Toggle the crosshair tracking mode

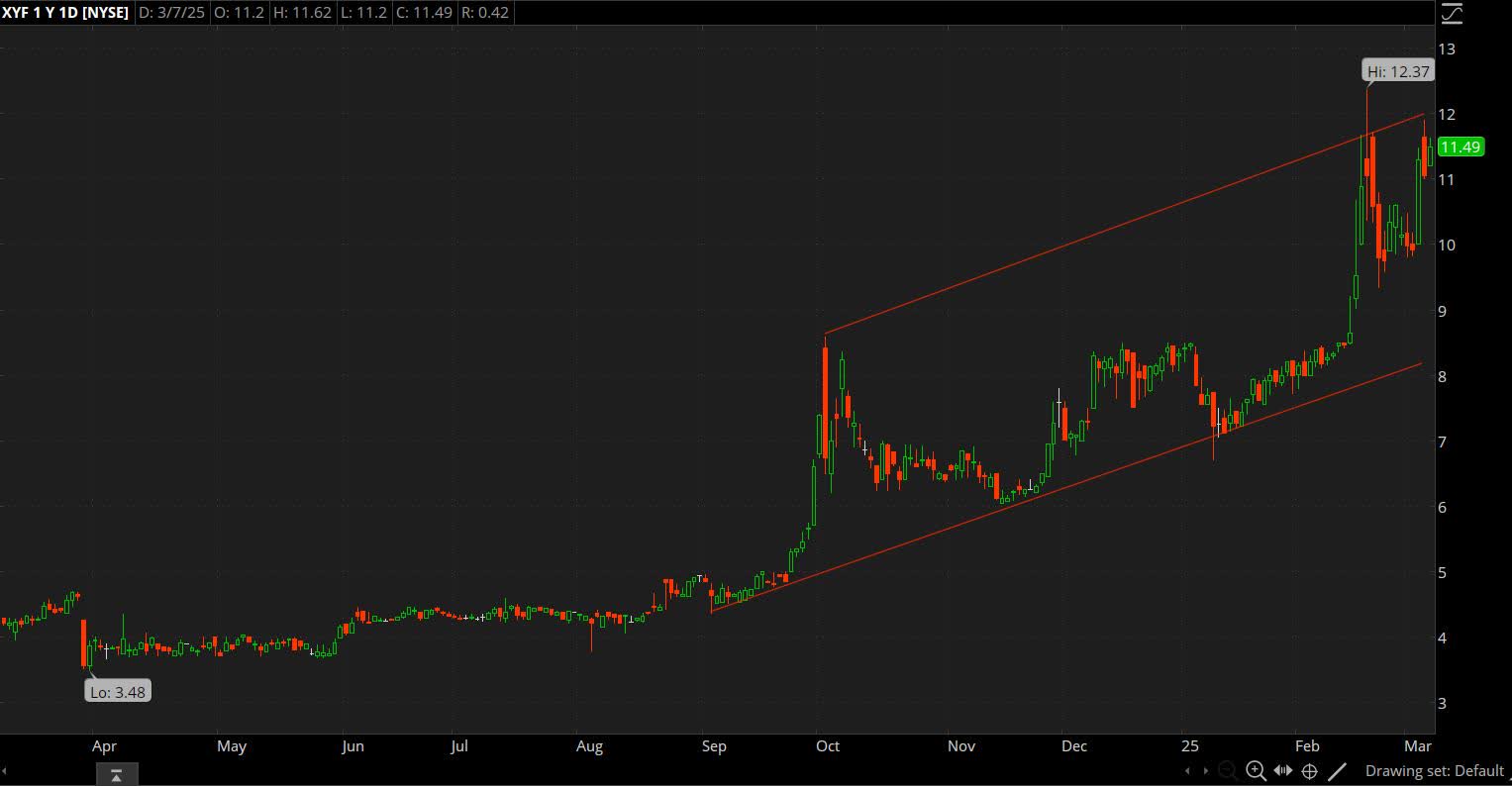click(x=1309, y=771)
